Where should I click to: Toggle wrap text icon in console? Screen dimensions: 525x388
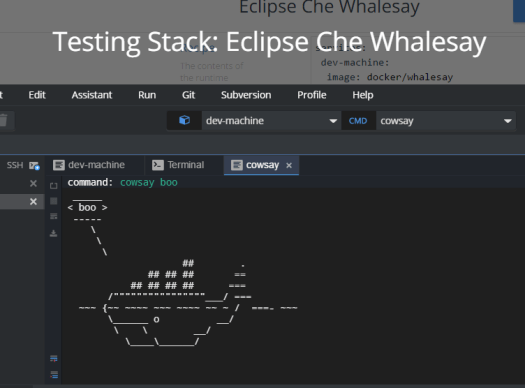click(x=54, y=359)
